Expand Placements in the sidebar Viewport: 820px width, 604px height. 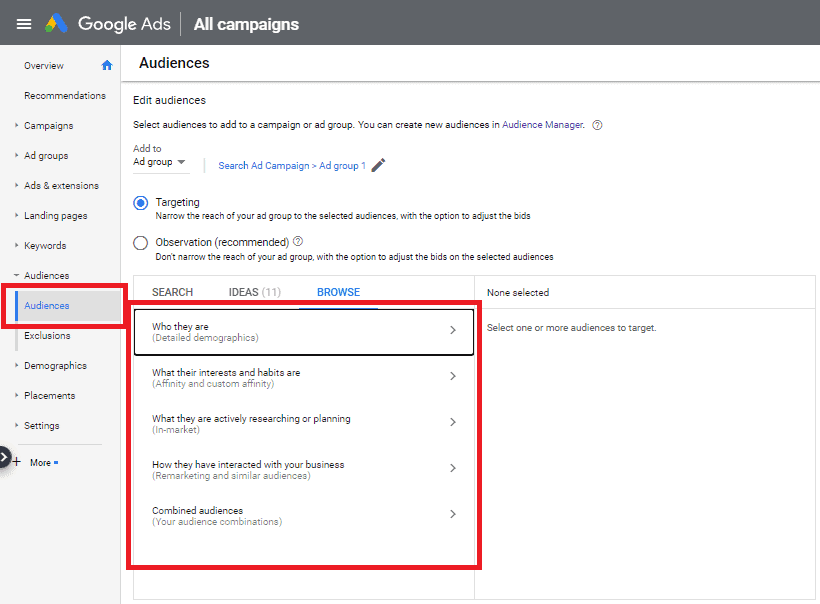pos(16,395)
